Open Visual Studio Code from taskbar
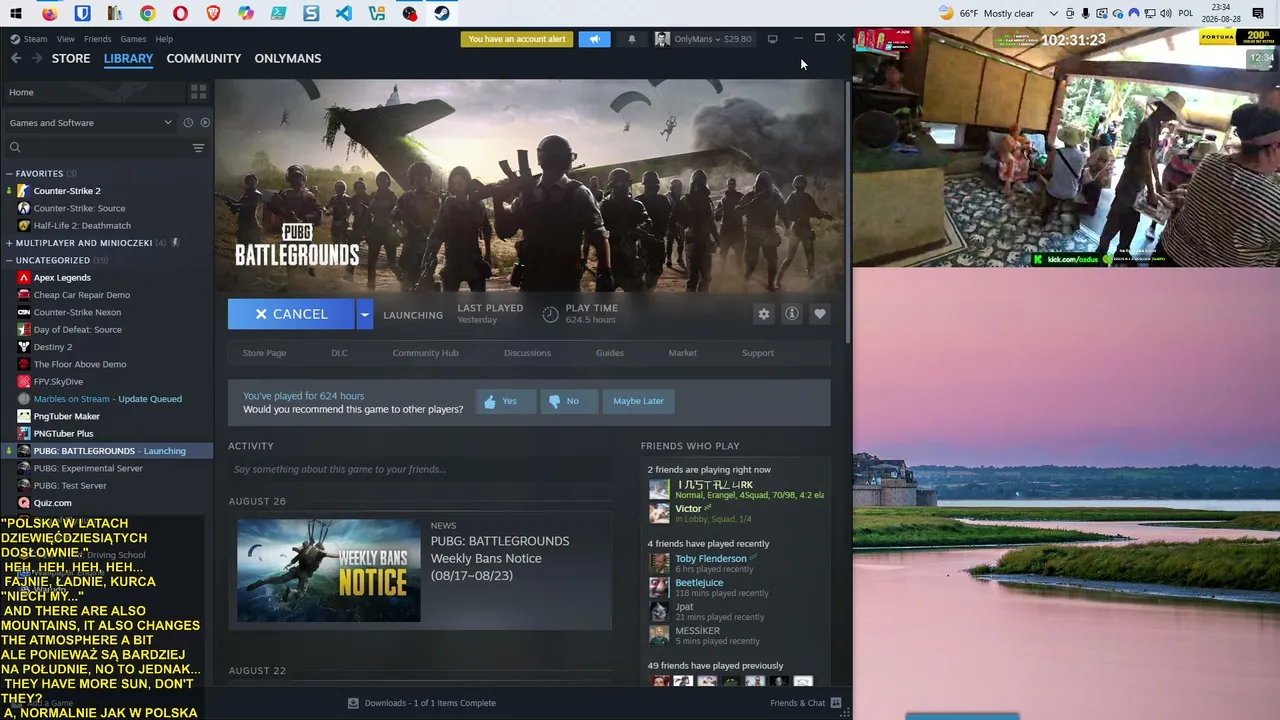1280x720 pixels. [344, 13]
